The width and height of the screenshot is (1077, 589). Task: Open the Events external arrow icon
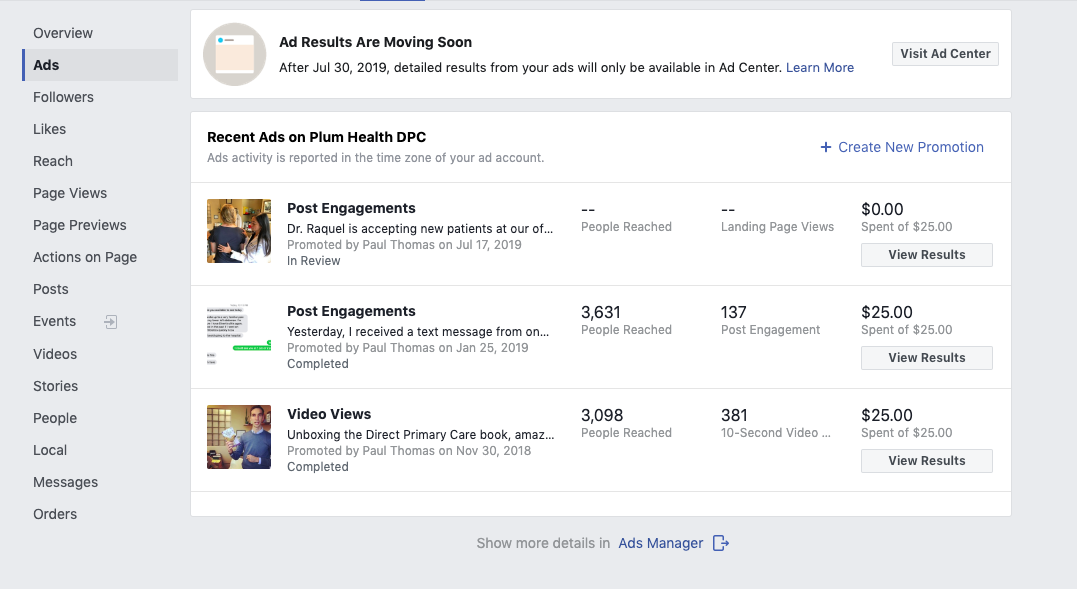click(111, 322)
